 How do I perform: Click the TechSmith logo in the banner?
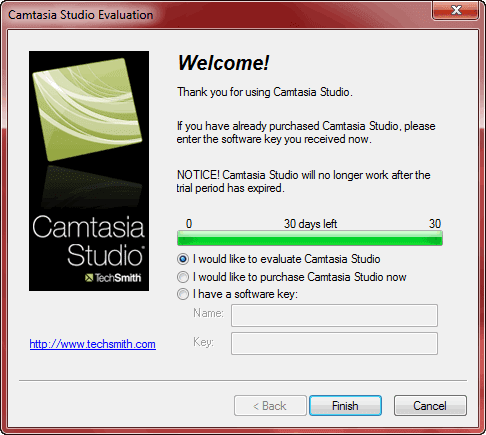pyautogui.click(x=113, y=278)
